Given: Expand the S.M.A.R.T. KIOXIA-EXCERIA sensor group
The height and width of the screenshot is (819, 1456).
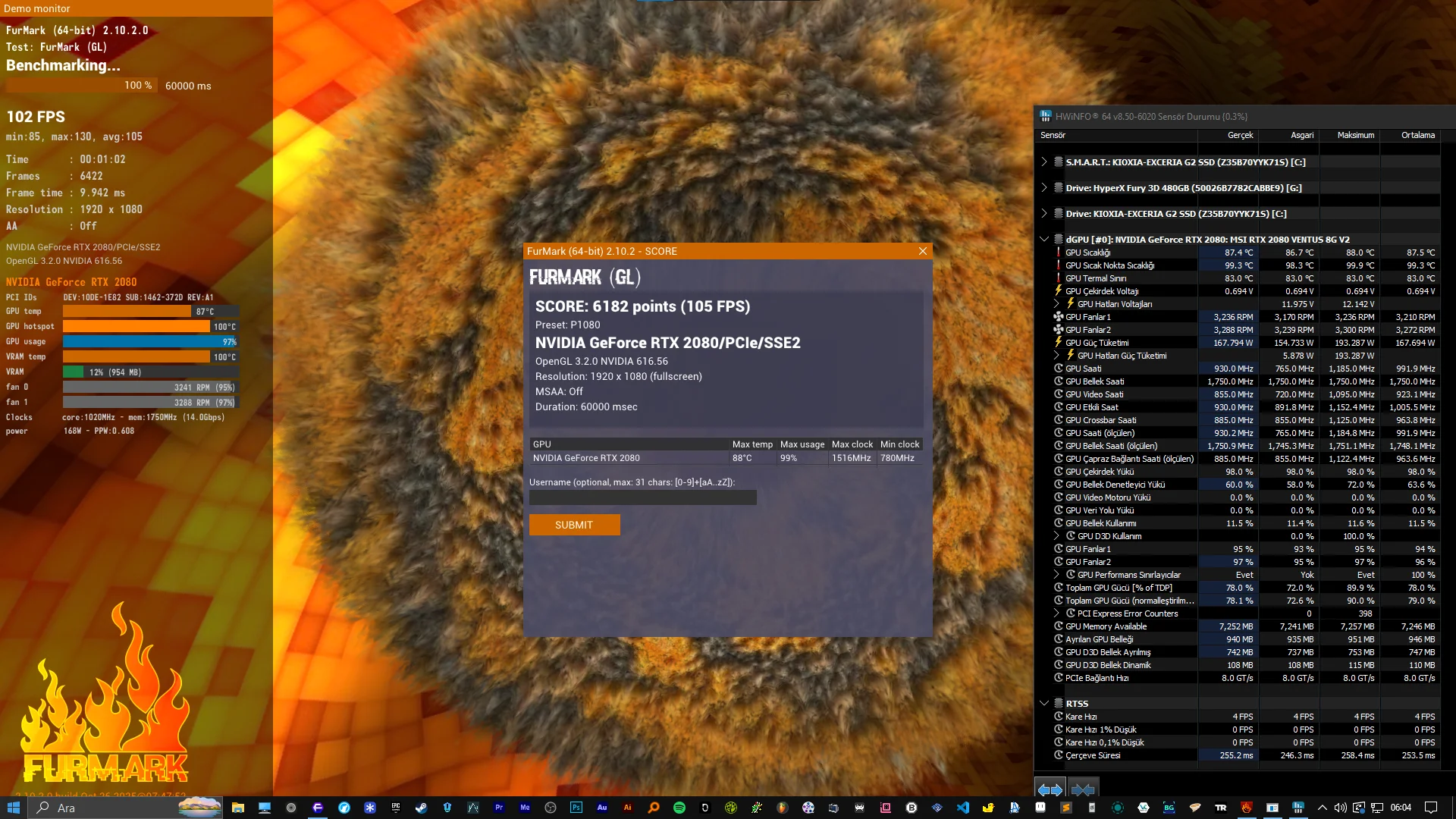Looking at the screenshot, I should tap(1044, 162).
